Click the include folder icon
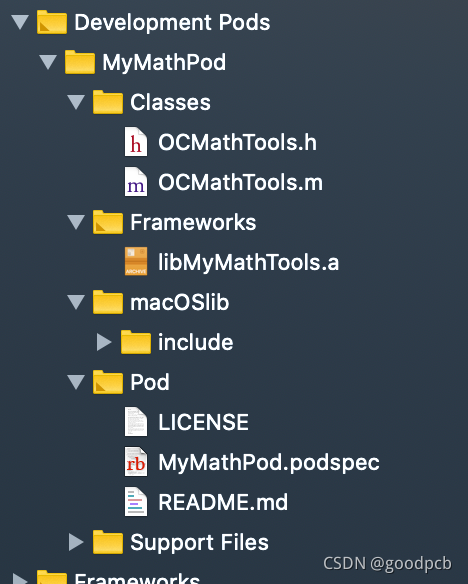 (136, 342)
